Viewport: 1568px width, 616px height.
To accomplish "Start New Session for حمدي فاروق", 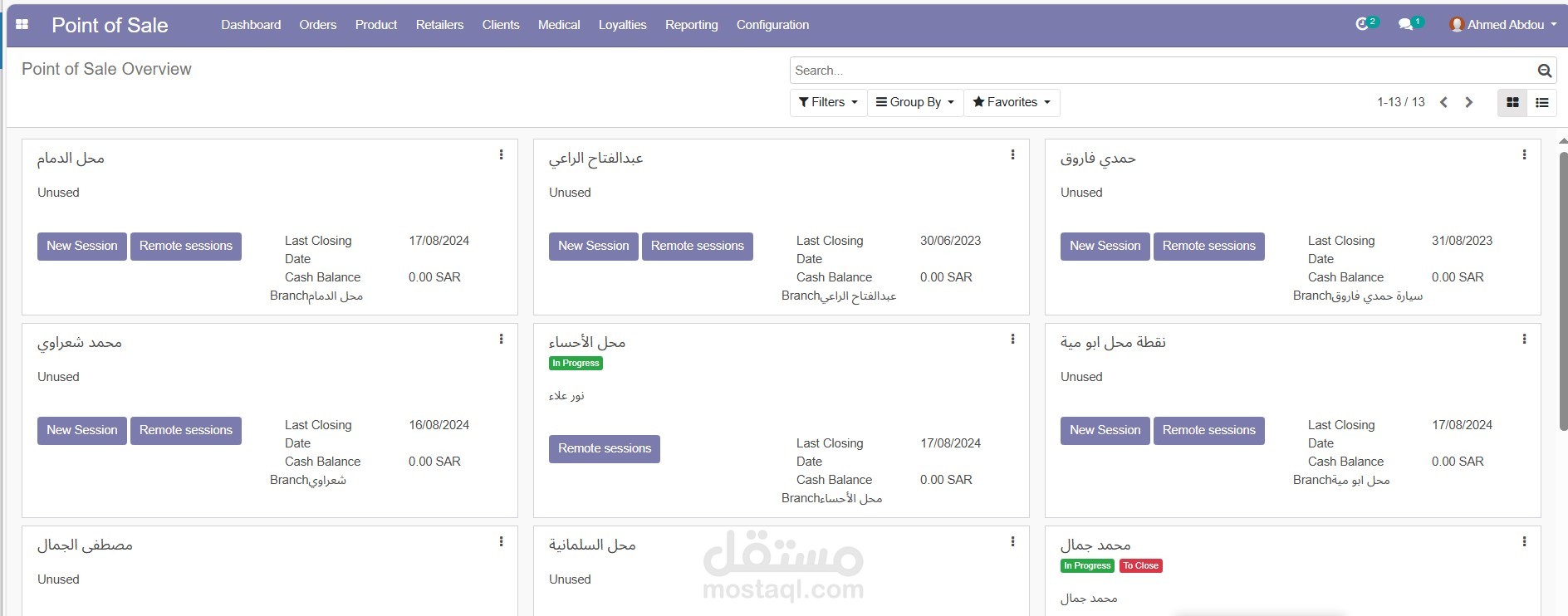I will click(x=1105, y=246).
